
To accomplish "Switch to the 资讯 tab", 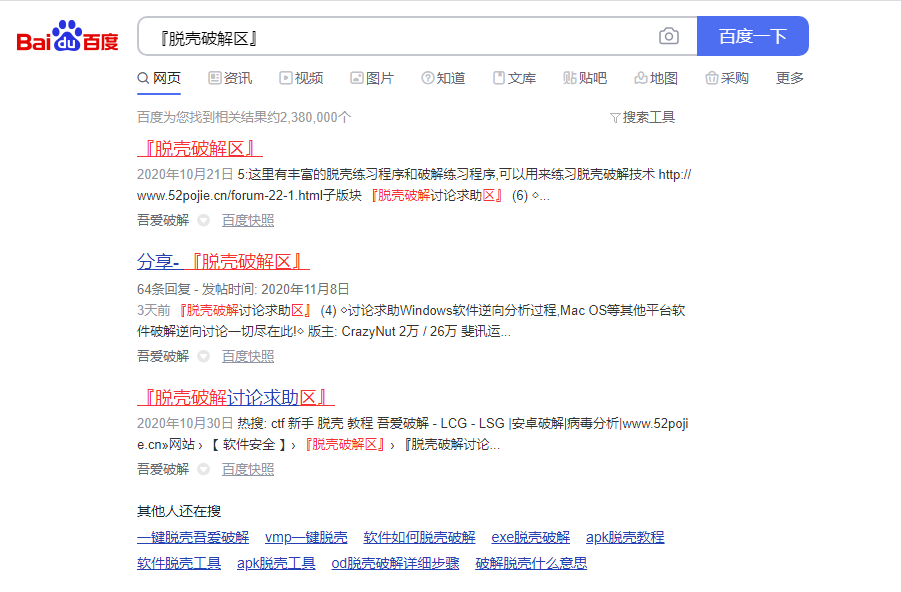I will [x=230, y=78].
